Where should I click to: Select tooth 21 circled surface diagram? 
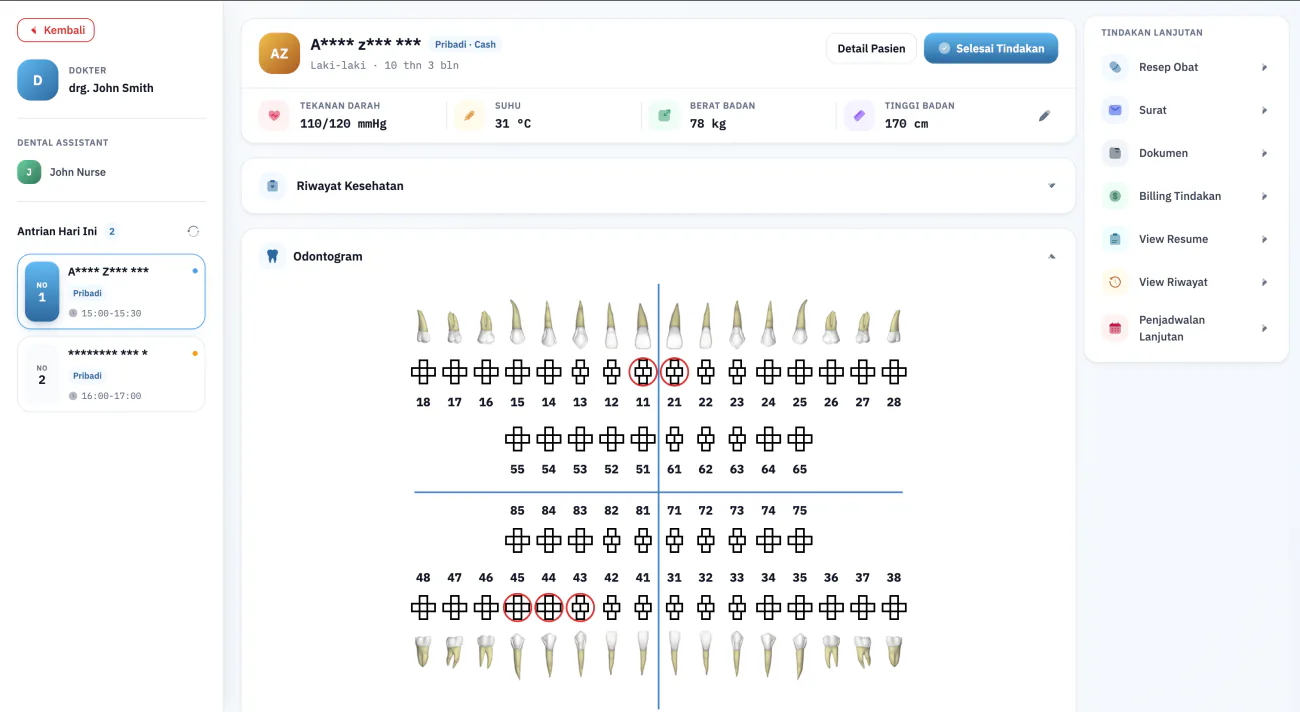click(674, 373)
